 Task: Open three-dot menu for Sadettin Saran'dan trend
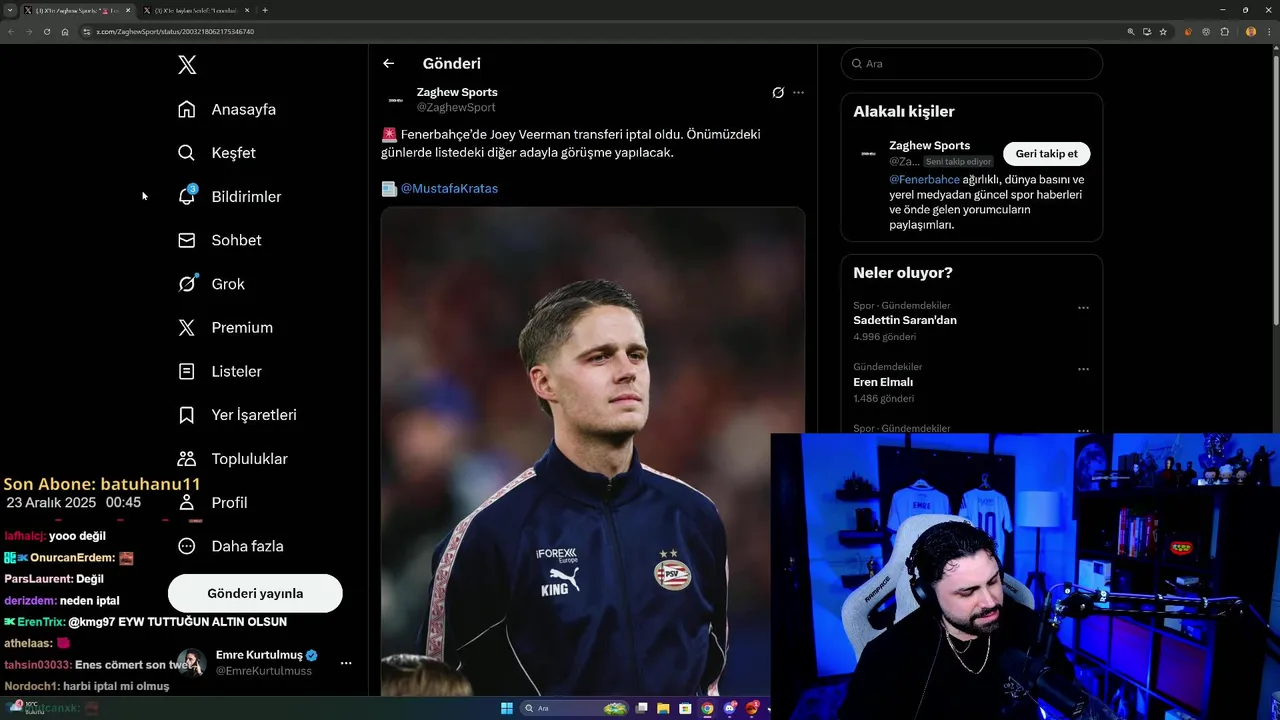[x=1083, y=308]
